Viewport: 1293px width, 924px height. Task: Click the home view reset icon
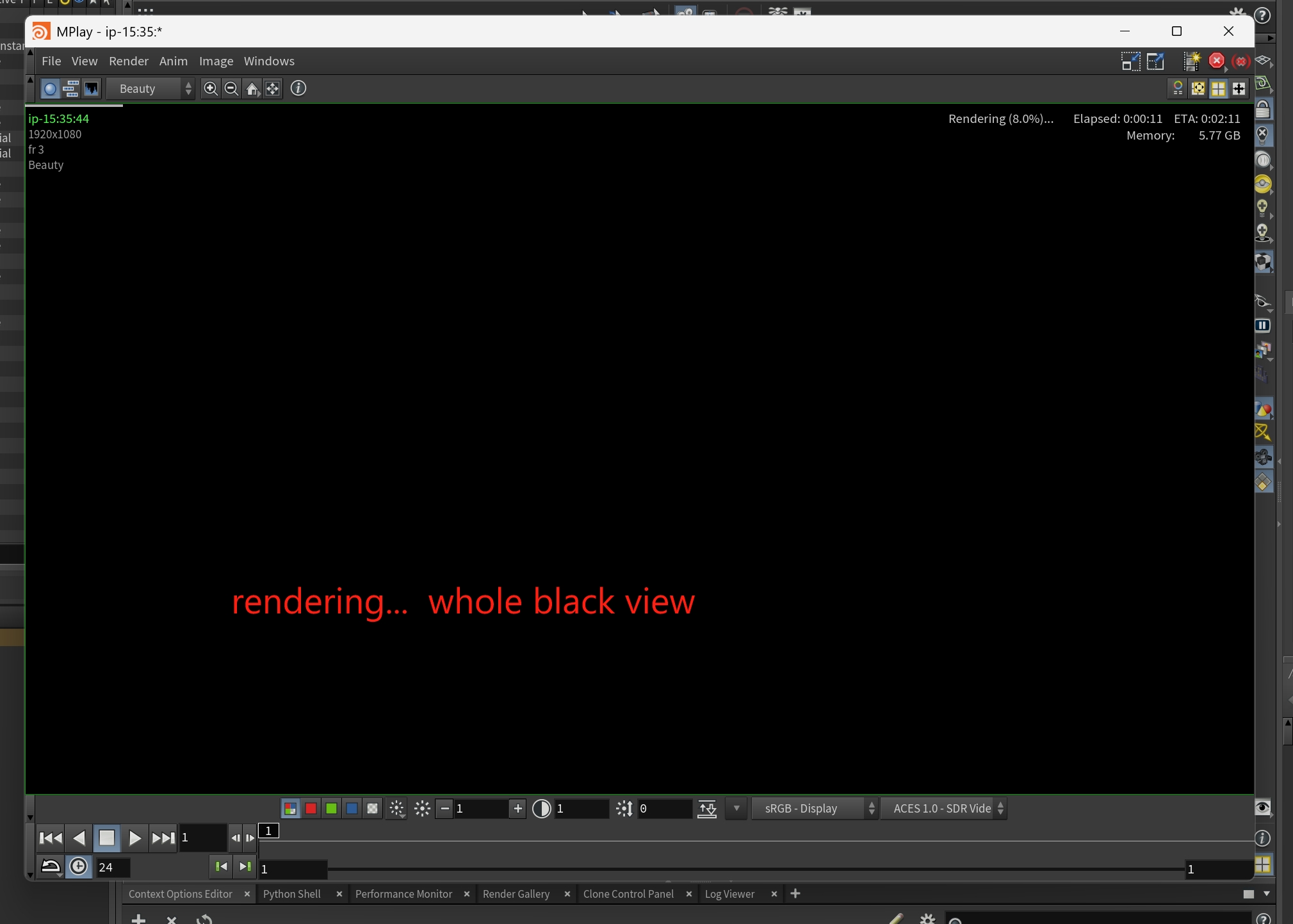click(x=252, y=88)
